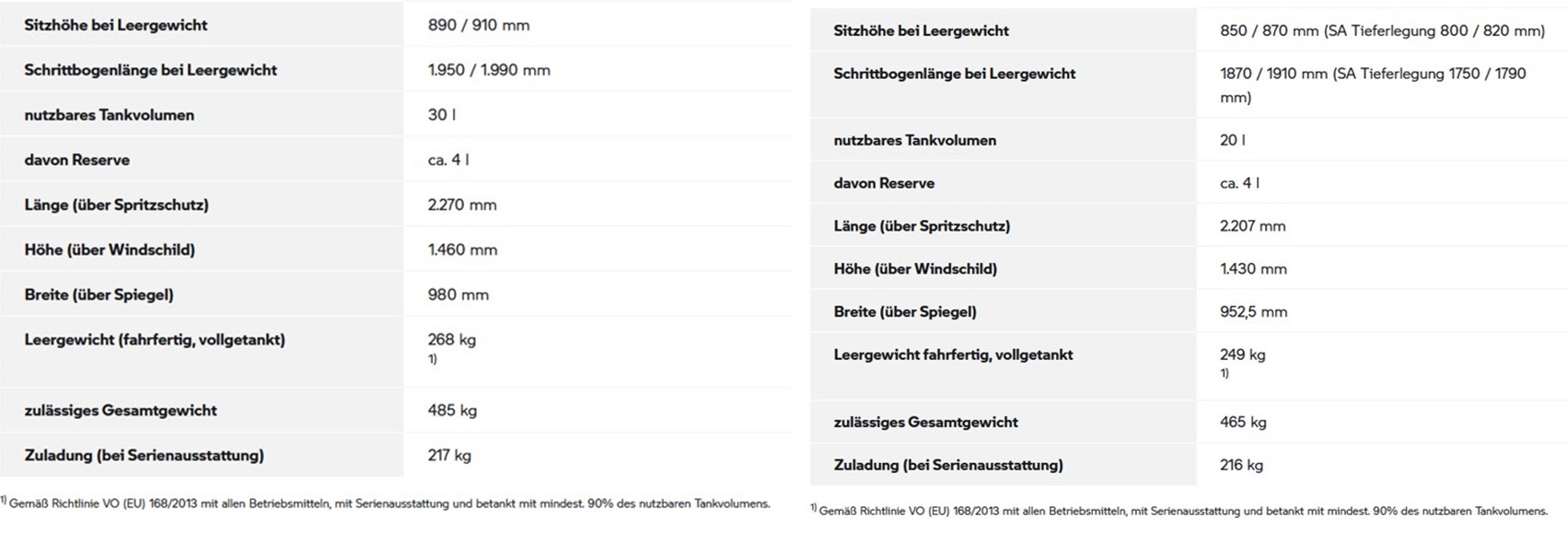Screen dimensions: 1568x533
Task: Select the '268 kg' Leergewicht value
Action: (452, 340)
